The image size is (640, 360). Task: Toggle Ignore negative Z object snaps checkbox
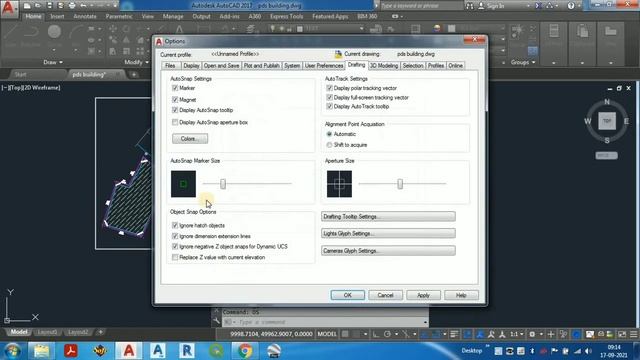(x=175, y=247)
